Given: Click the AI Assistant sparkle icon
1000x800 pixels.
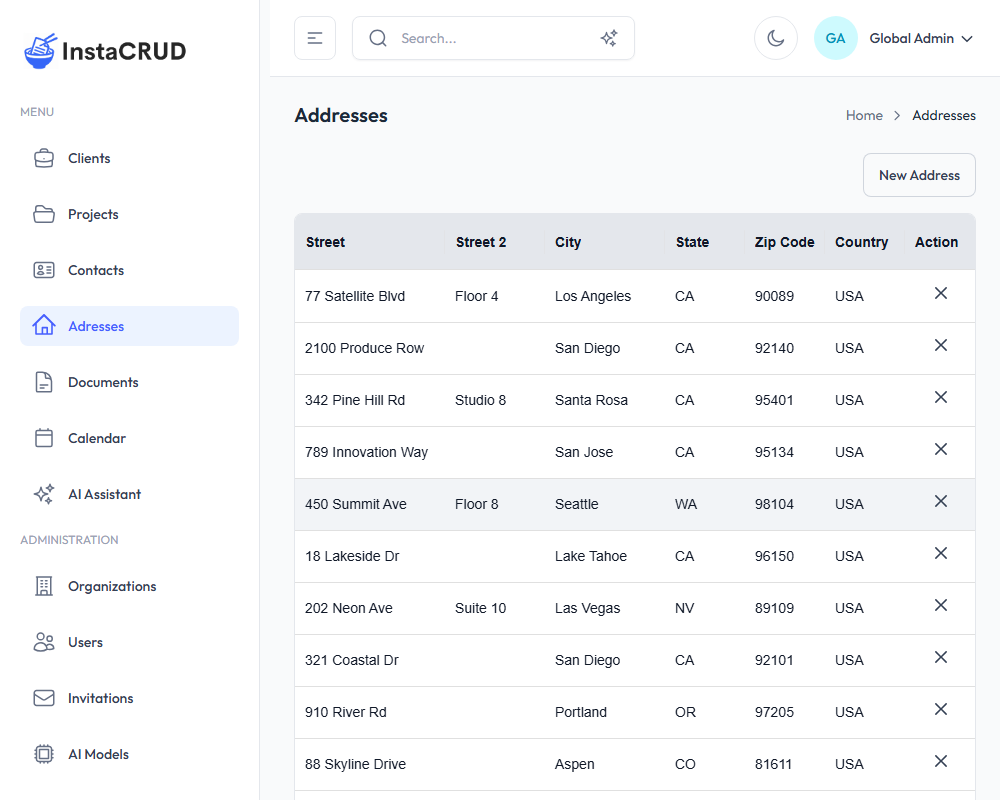Looking at the screenshot, I should point(44,494).
